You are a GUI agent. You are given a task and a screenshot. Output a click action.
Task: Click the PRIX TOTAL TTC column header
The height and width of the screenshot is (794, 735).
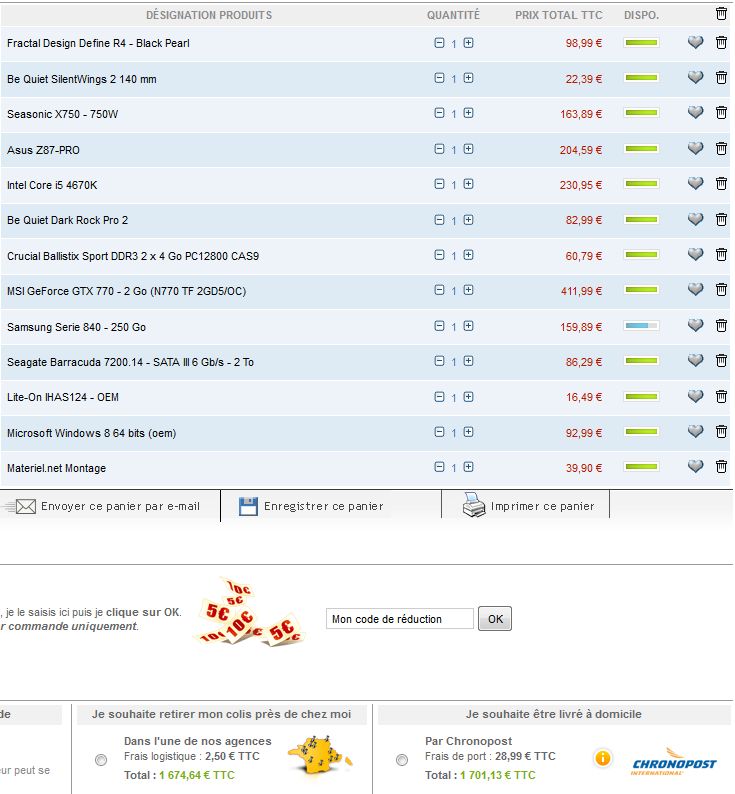pos(559,15)
